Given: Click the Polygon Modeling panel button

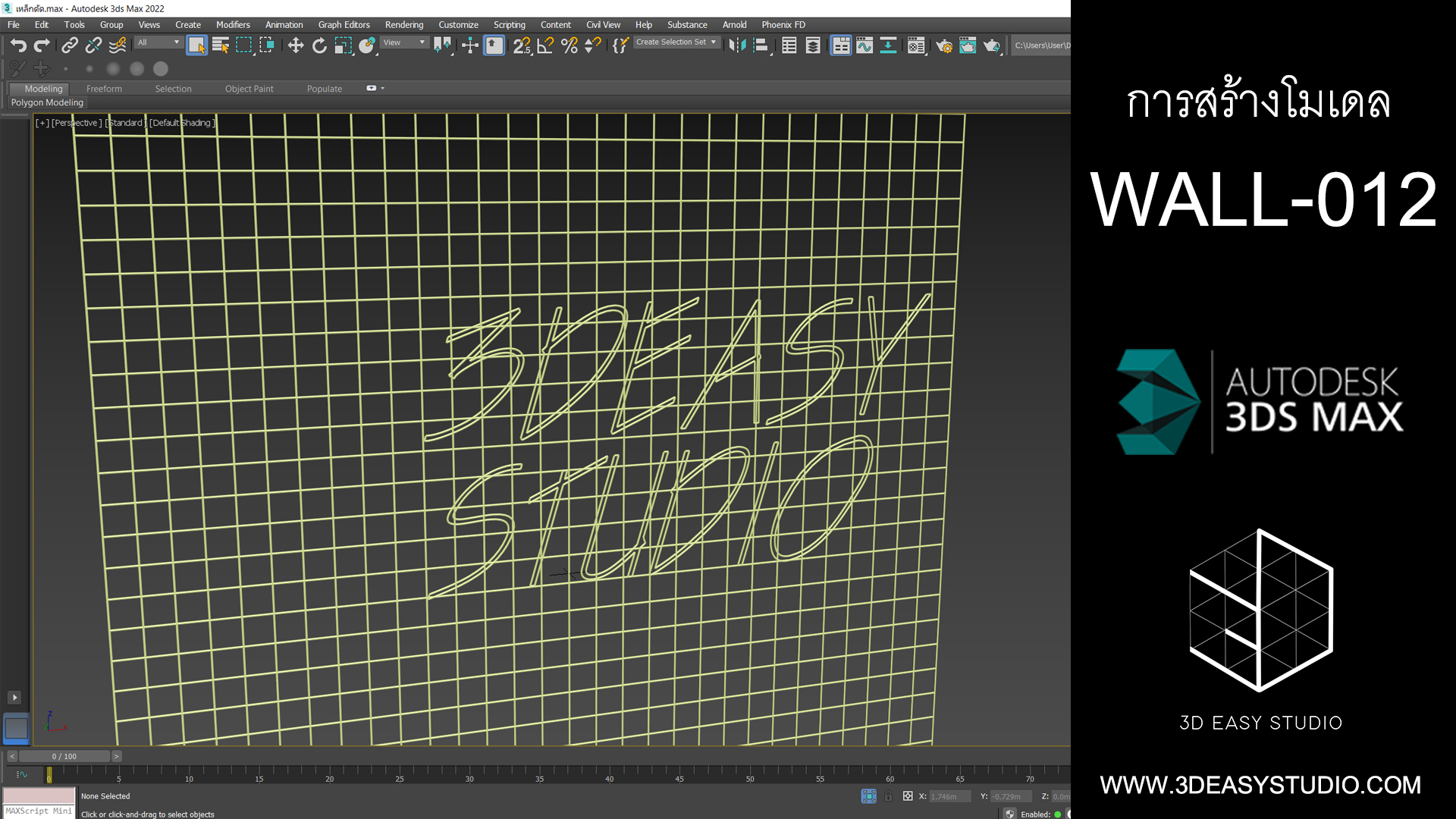Looking at the screenshot, I should 47,102.
